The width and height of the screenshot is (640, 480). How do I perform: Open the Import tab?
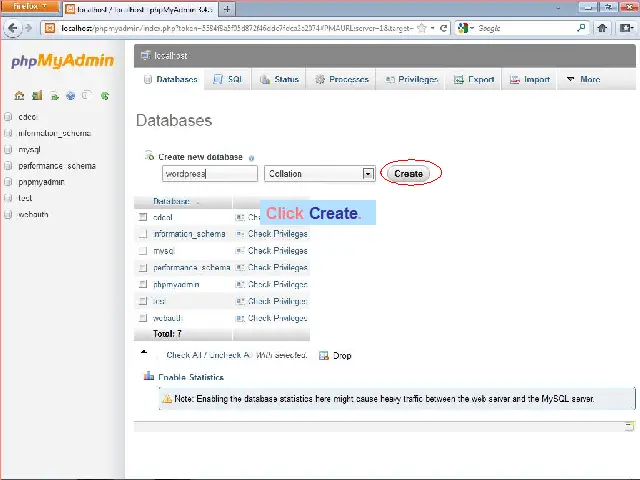(530, 79)
